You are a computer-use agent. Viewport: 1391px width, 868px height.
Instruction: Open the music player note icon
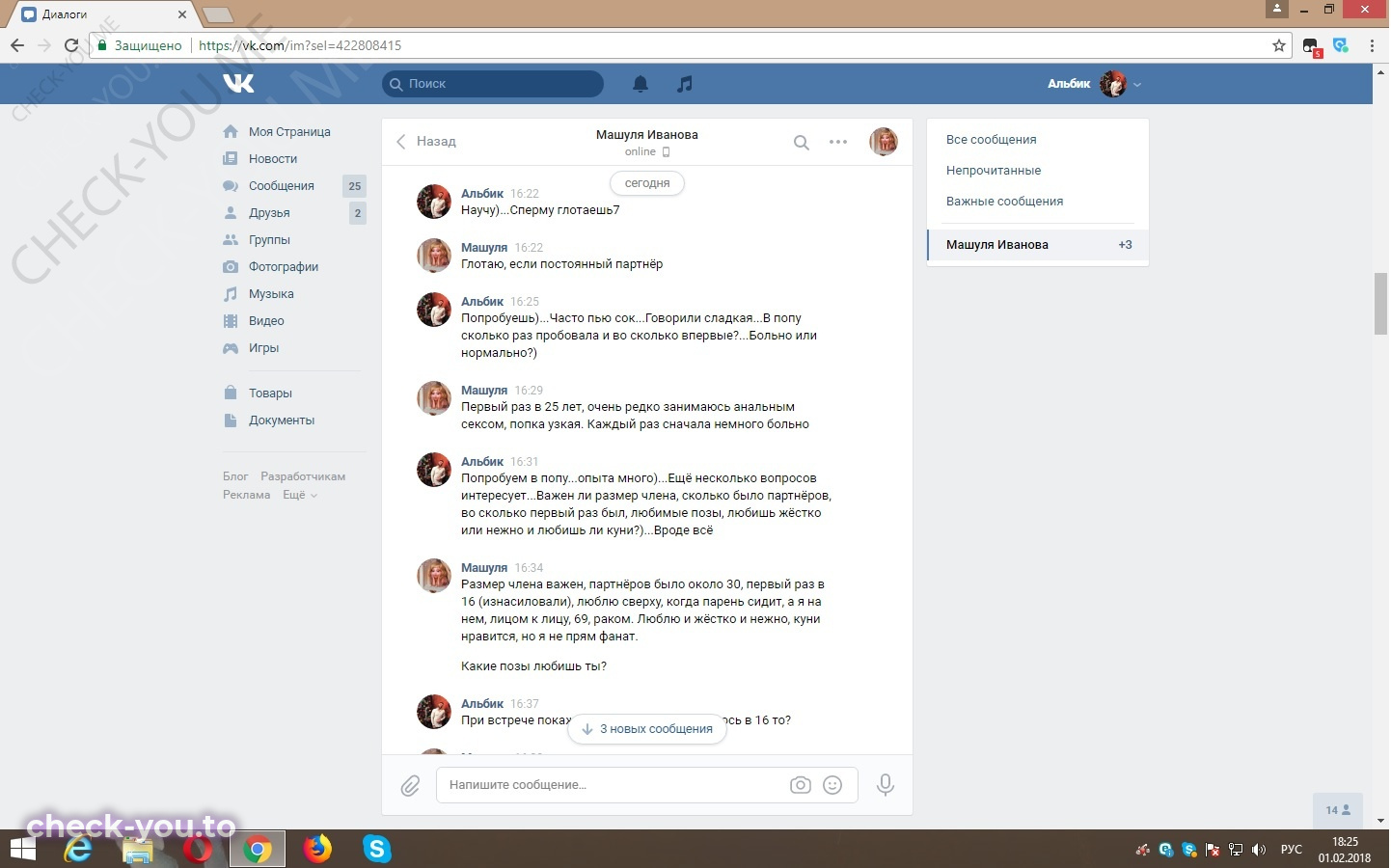tap(685, 84)
